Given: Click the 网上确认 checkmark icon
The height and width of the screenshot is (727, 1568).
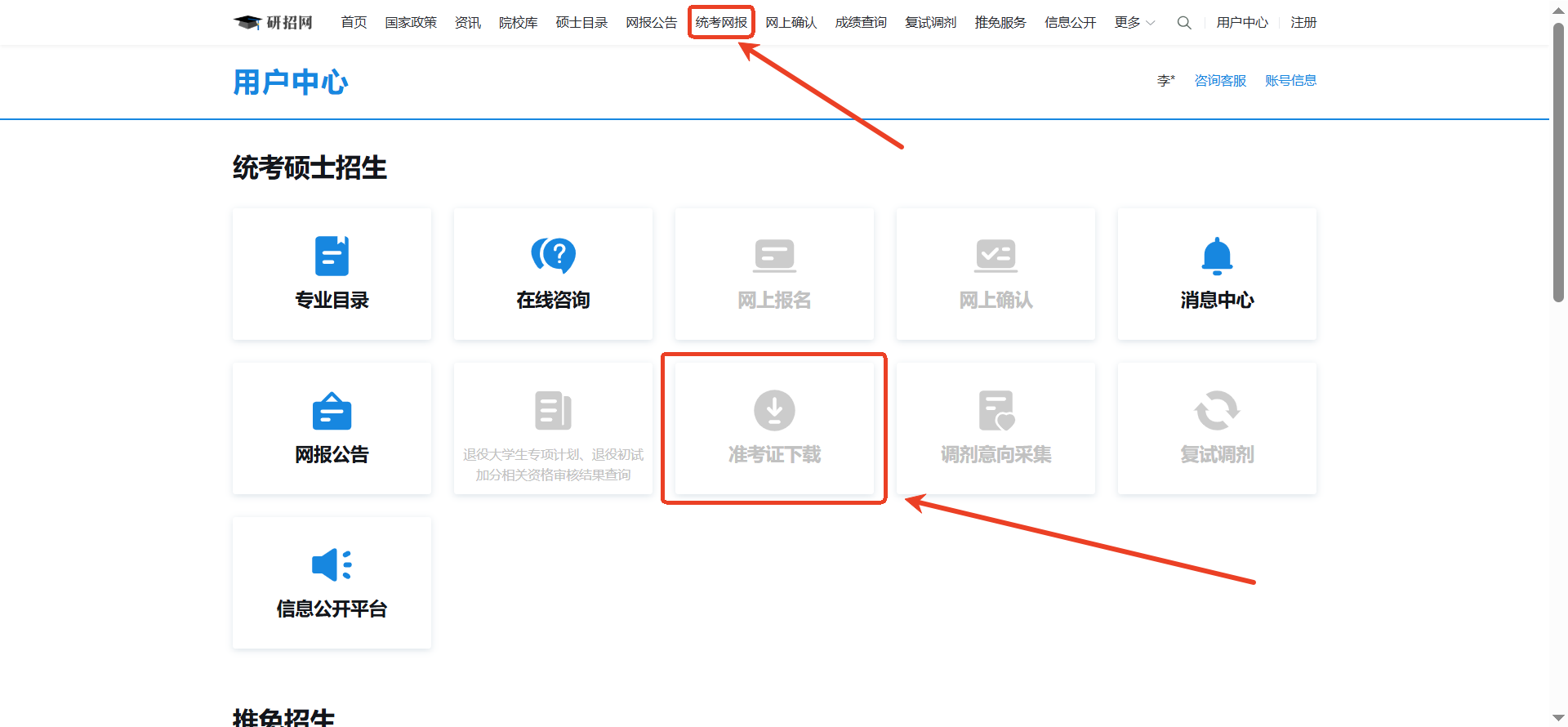Looking at the screenshot, I should click(x=996, y=256).
